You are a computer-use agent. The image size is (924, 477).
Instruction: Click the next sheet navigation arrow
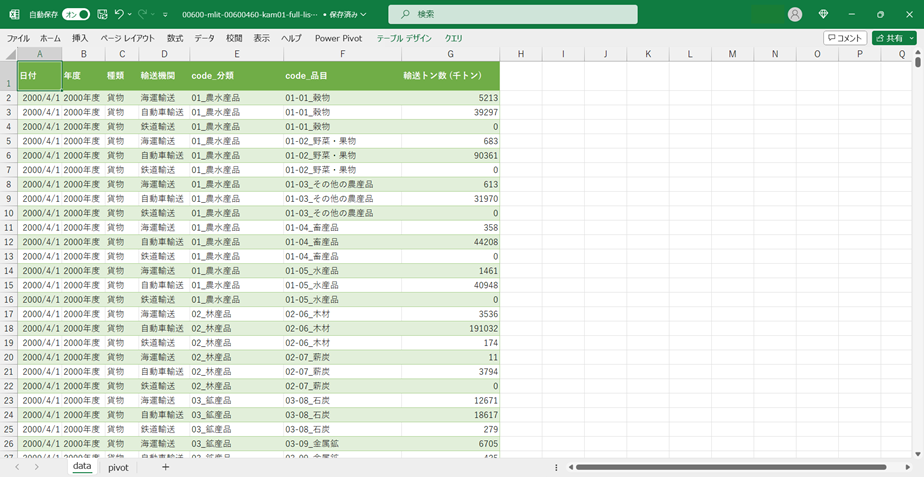37,467
